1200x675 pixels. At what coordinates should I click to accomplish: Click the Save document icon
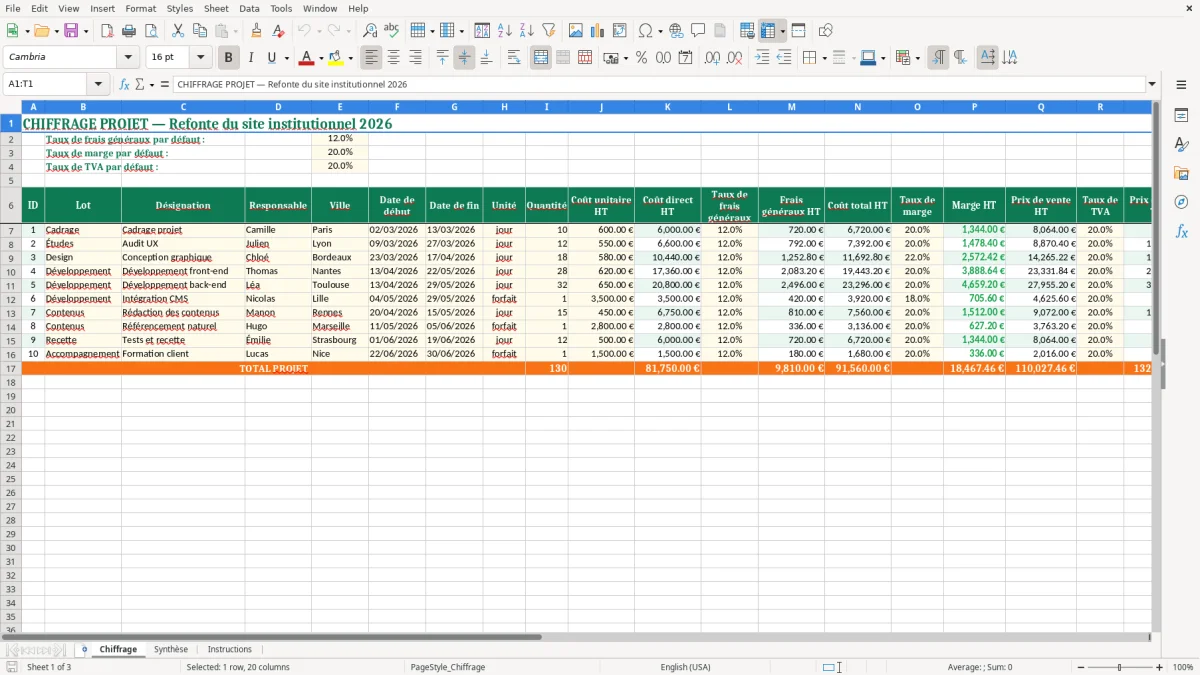pyautogui.click(x=71, y=31)
